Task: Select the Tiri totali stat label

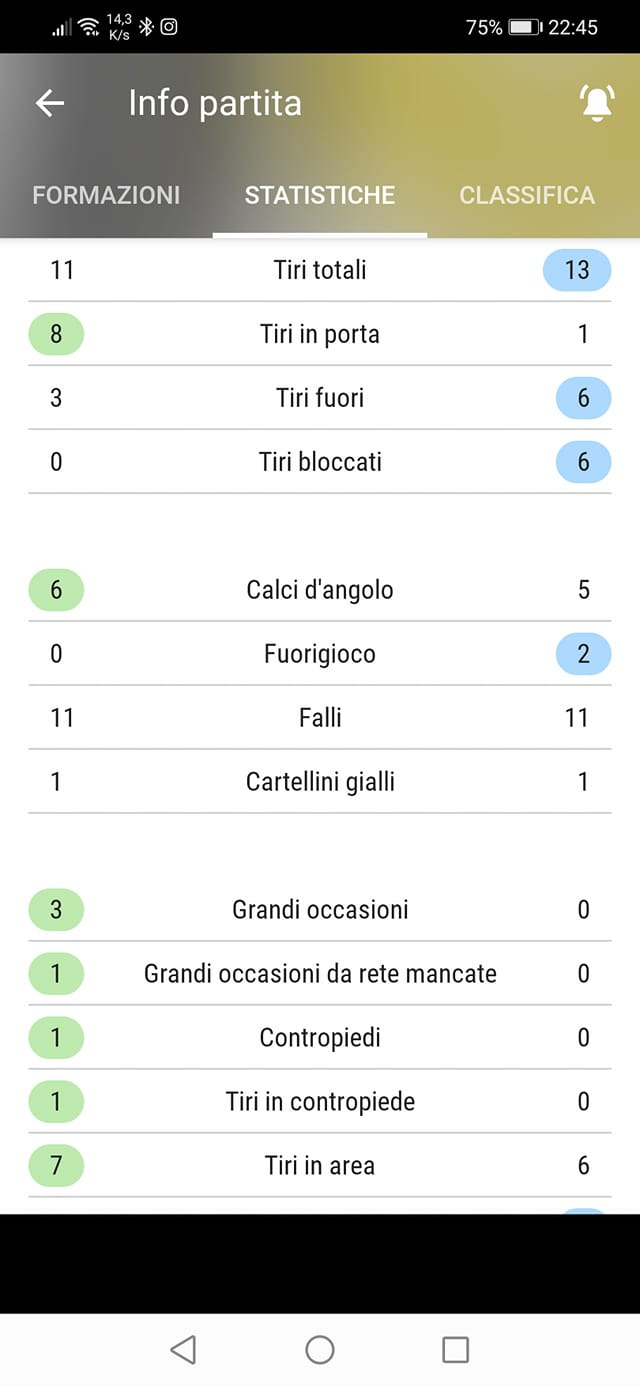Action: coord(320,270)
